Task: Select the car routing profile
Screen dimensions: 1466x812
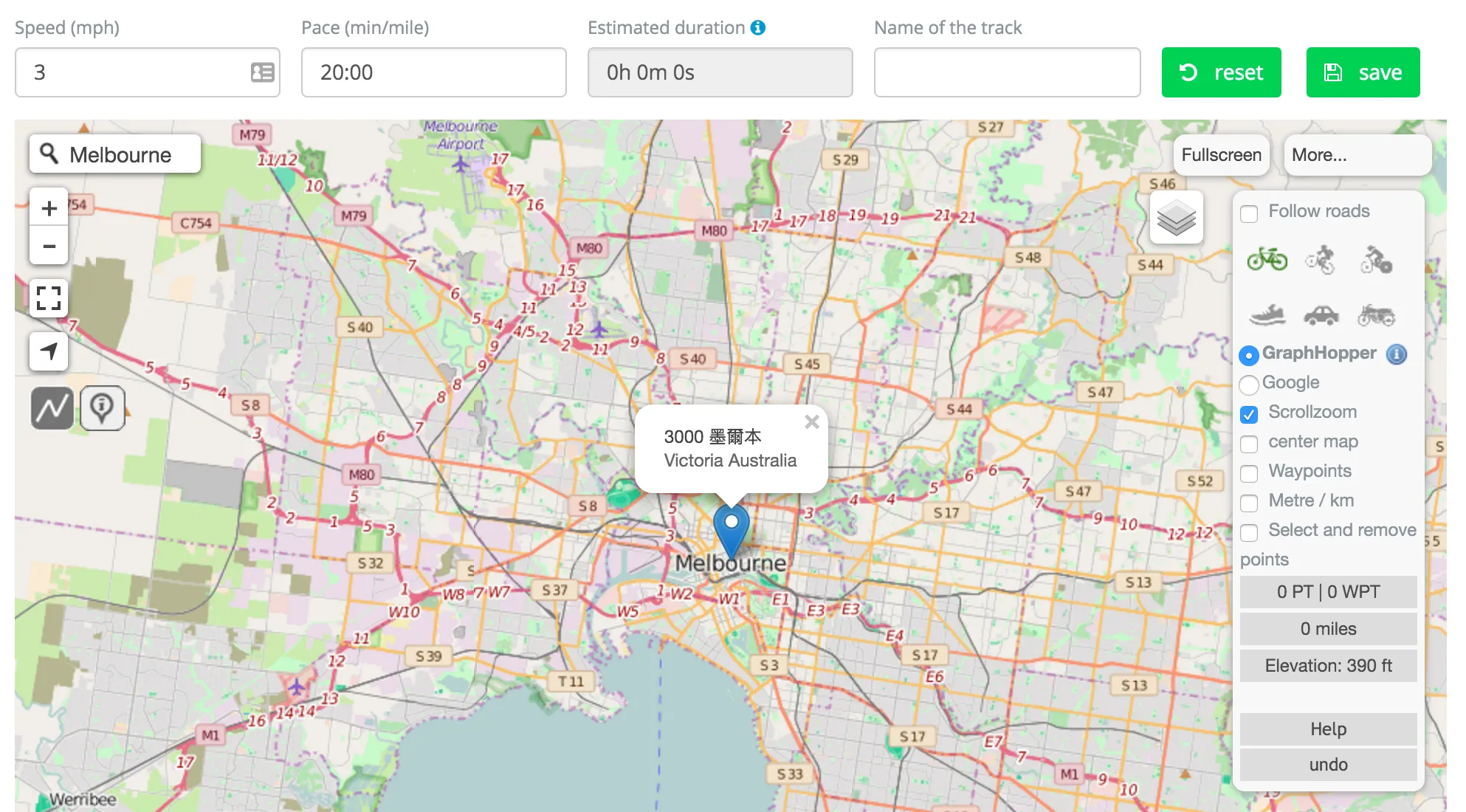Action: pyautogui.click(x=1322, y=314)
